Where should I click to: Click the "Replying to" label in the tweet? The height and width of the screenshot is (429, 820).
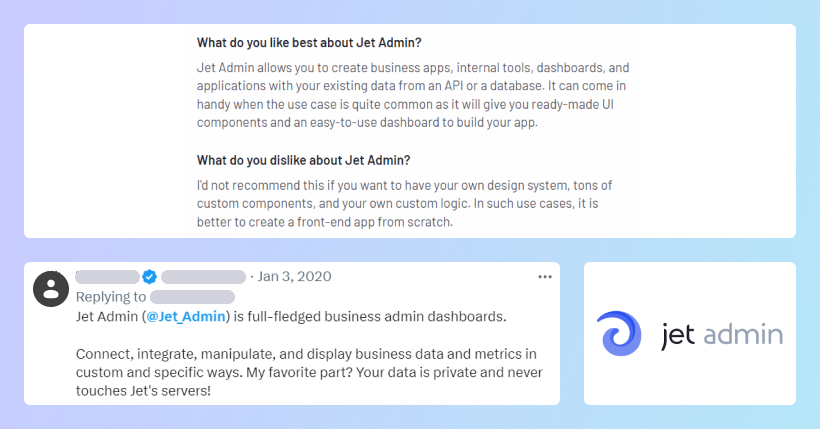pyautogui.click(x=110, y=297)
